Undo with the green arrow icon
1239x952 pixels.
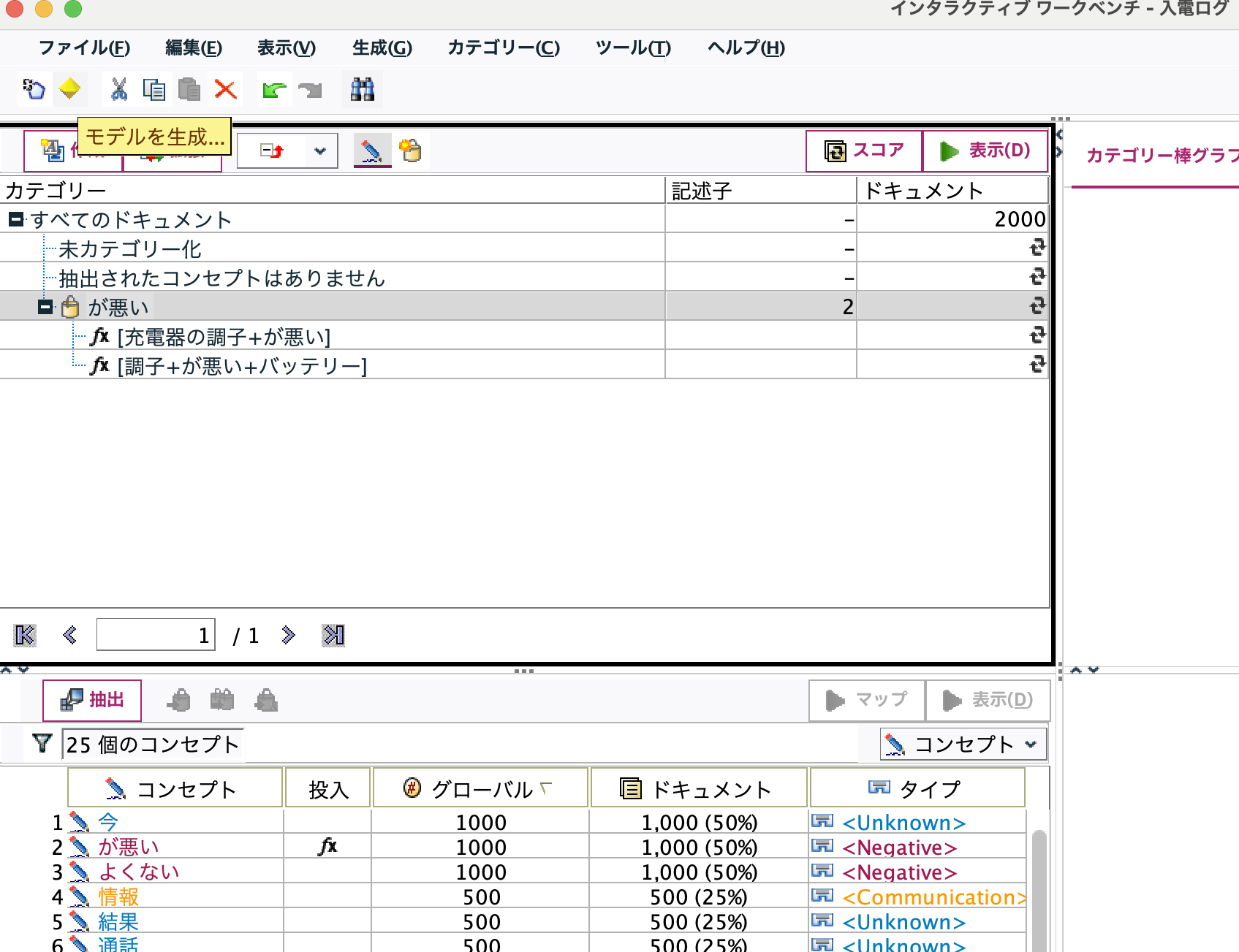click(x=272, y=88)
